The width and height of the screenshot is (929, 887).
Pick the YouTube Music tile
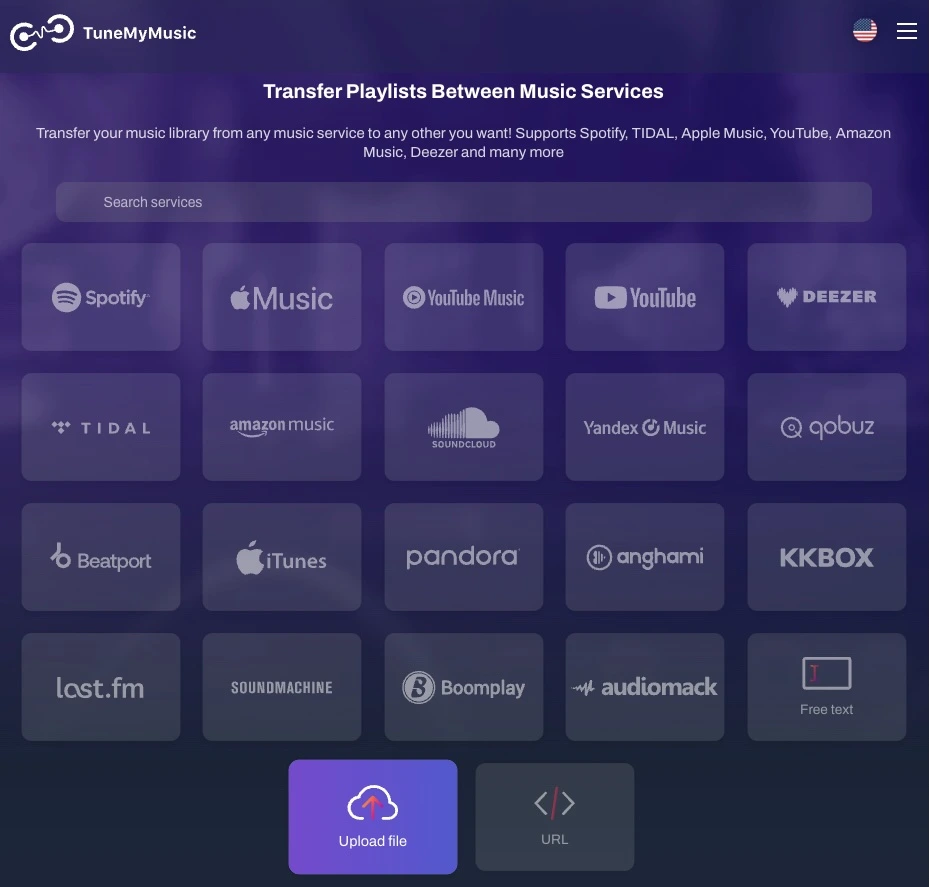(464, 297)
